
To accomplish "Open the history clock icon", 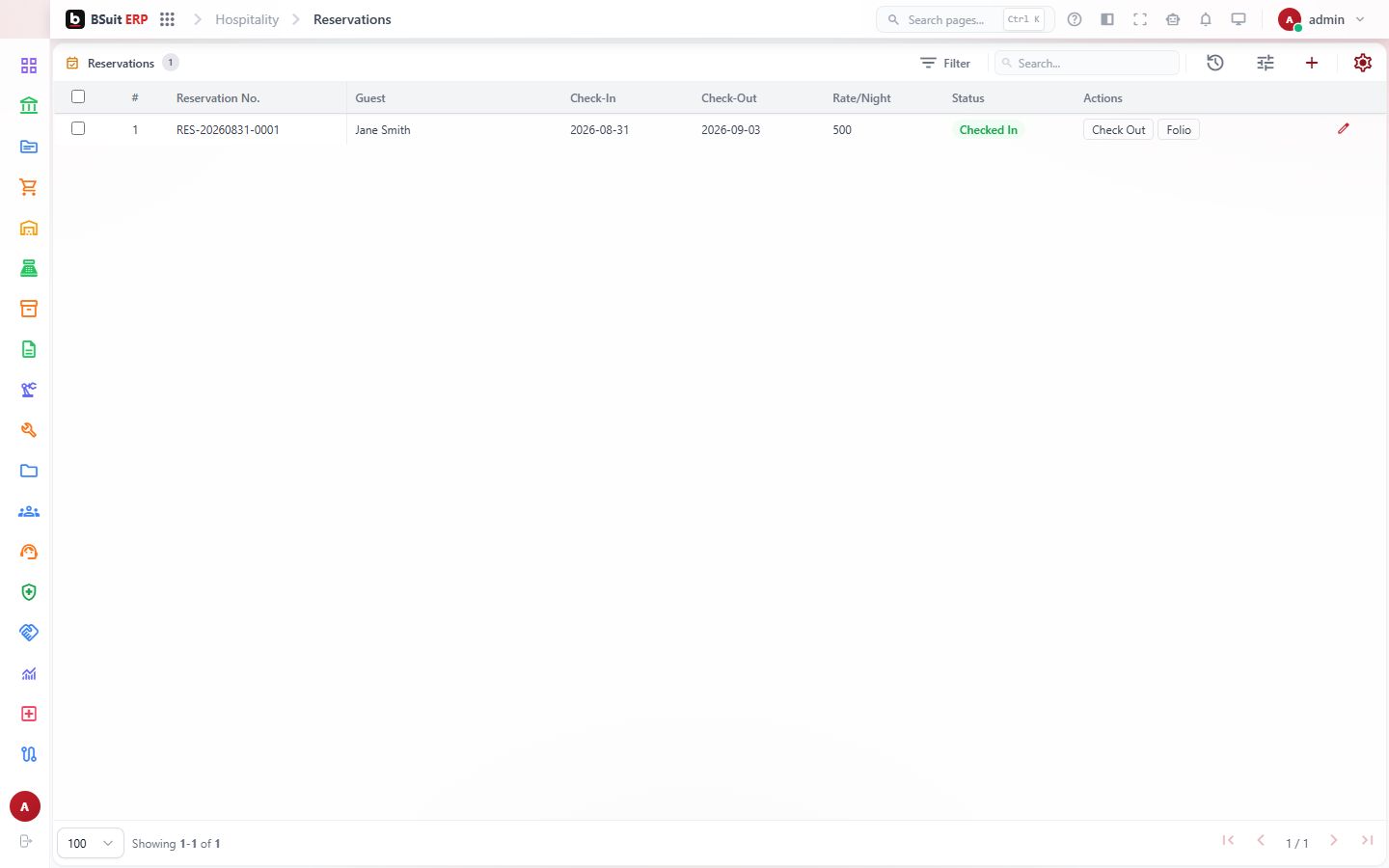I will coord(1215,63).
